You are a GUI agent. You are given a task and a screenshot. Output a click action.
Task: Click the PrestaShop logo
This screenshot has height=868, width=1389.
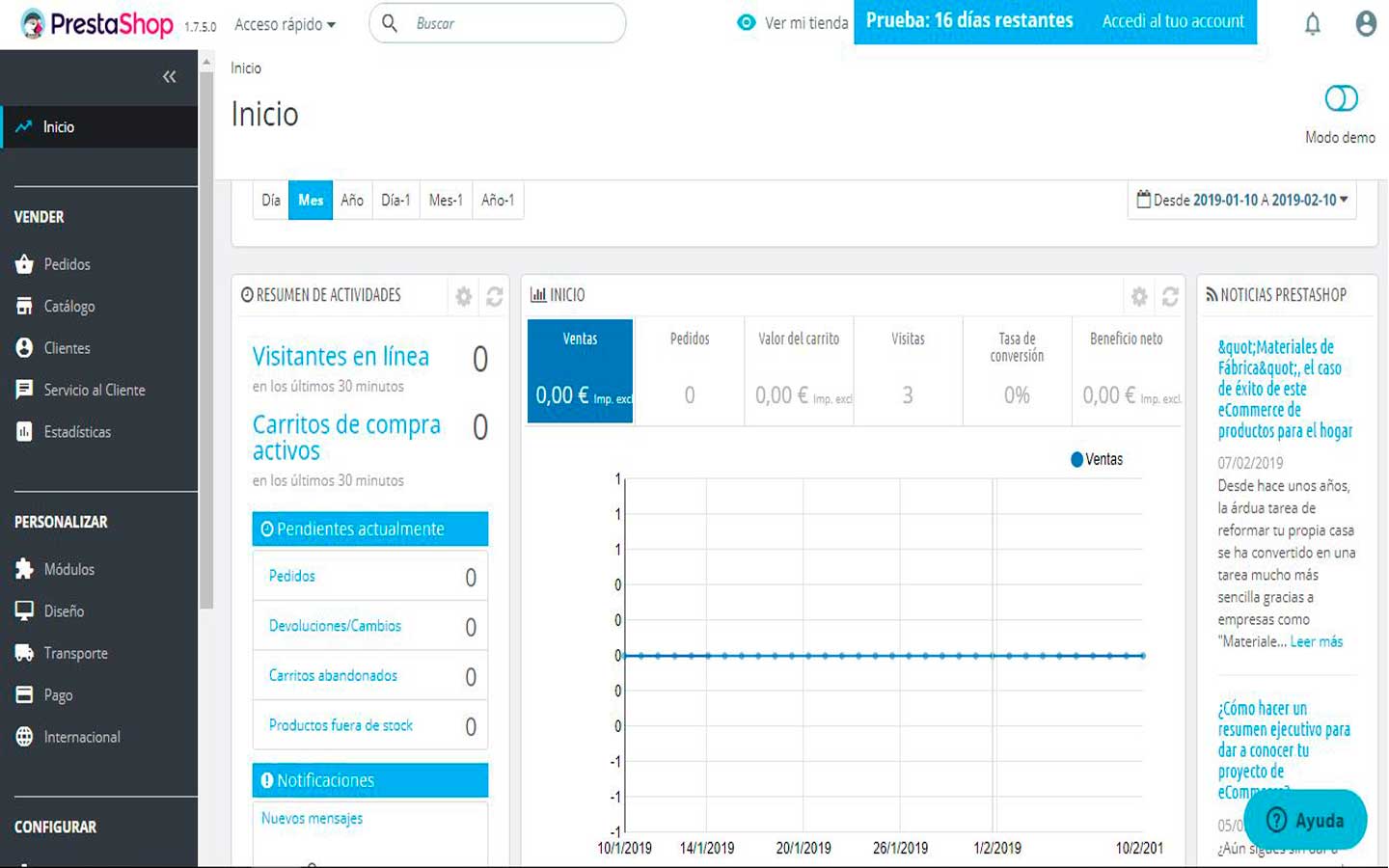click(96, 24)
